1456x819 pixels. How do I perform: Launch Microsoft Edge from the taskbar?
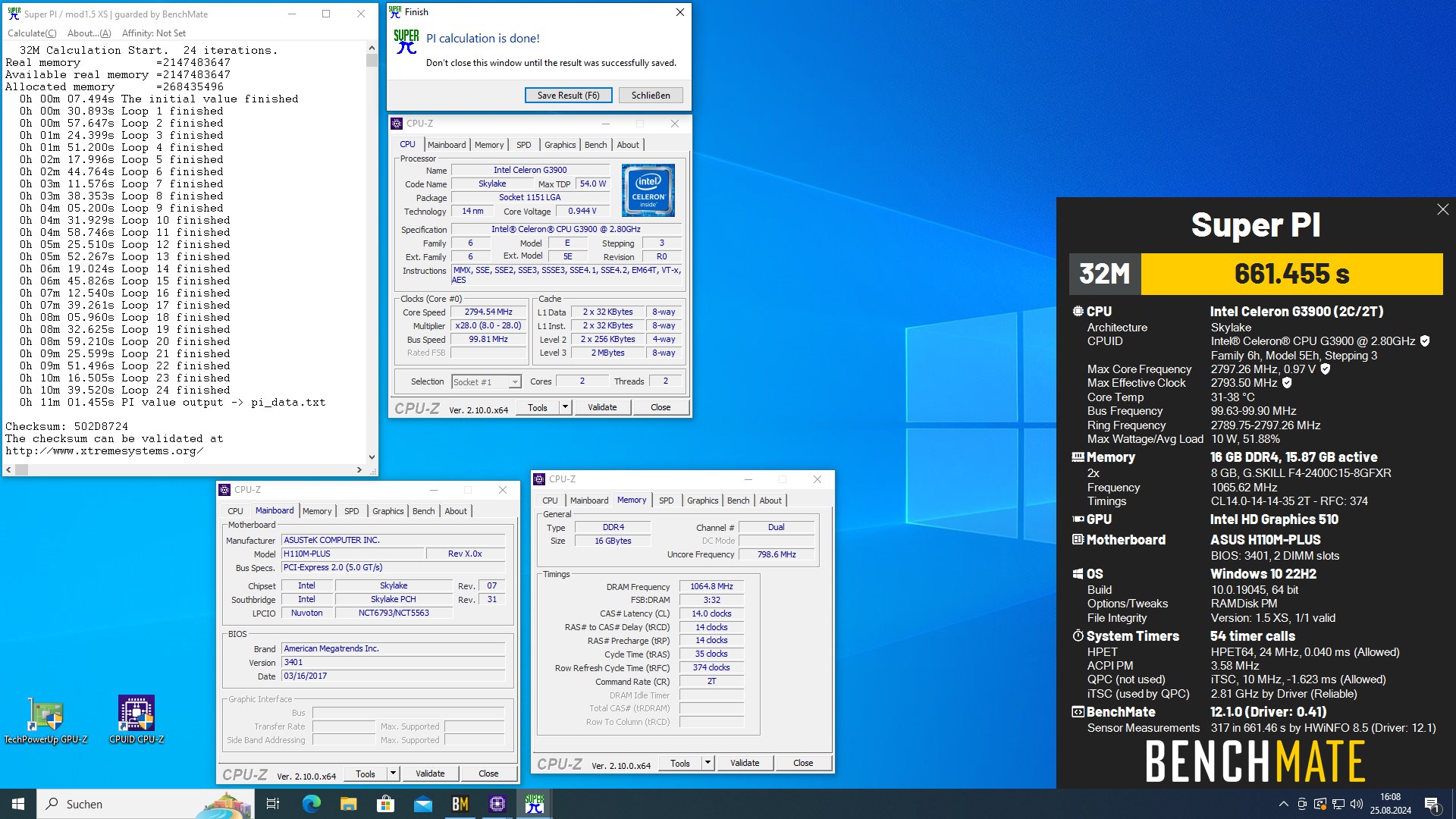coord(311,804)
